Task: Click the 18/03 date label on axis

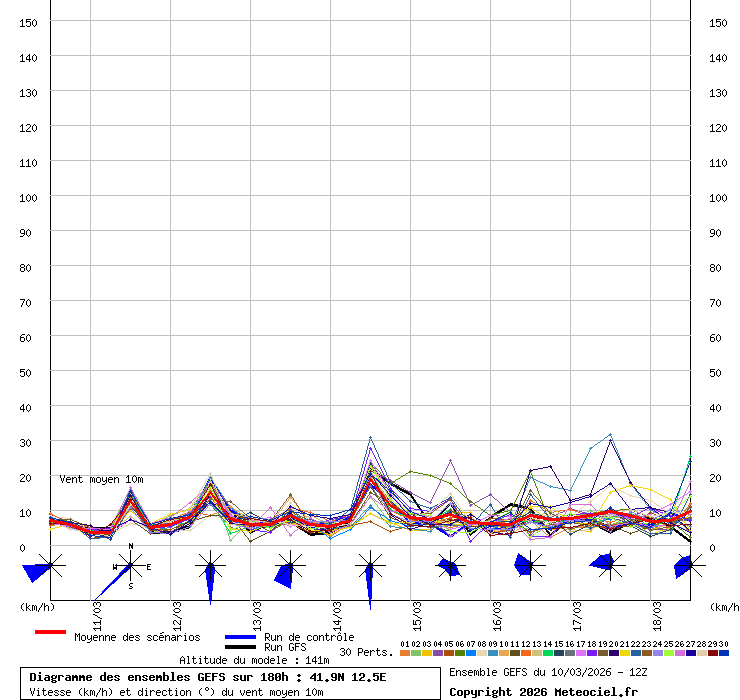Action: tap(656, 610)
